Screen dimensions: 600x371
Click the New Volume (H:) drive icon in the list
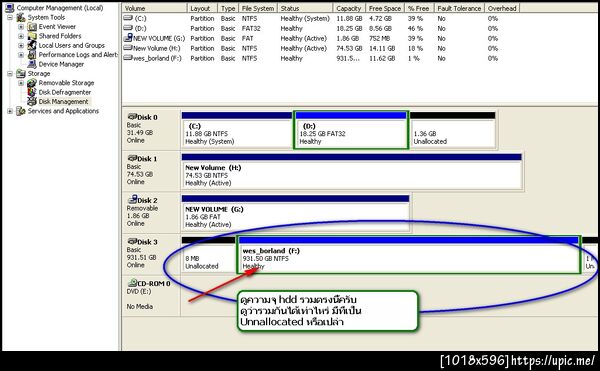click(128, 48)
